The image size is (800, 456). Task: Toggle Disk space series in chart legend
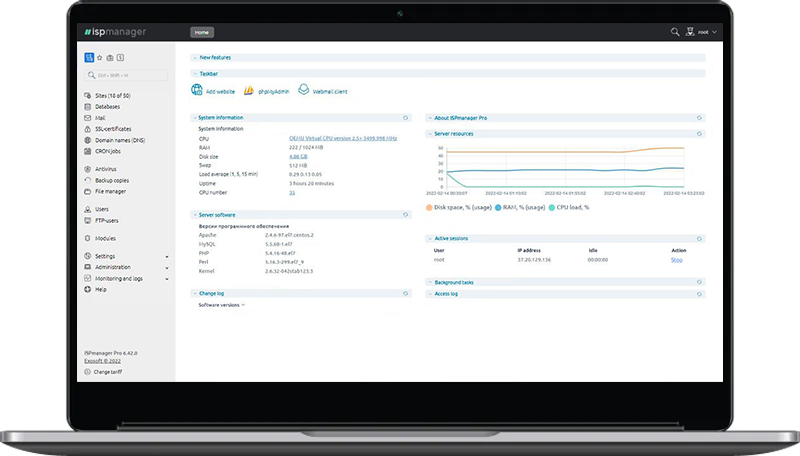coord(430,207)
